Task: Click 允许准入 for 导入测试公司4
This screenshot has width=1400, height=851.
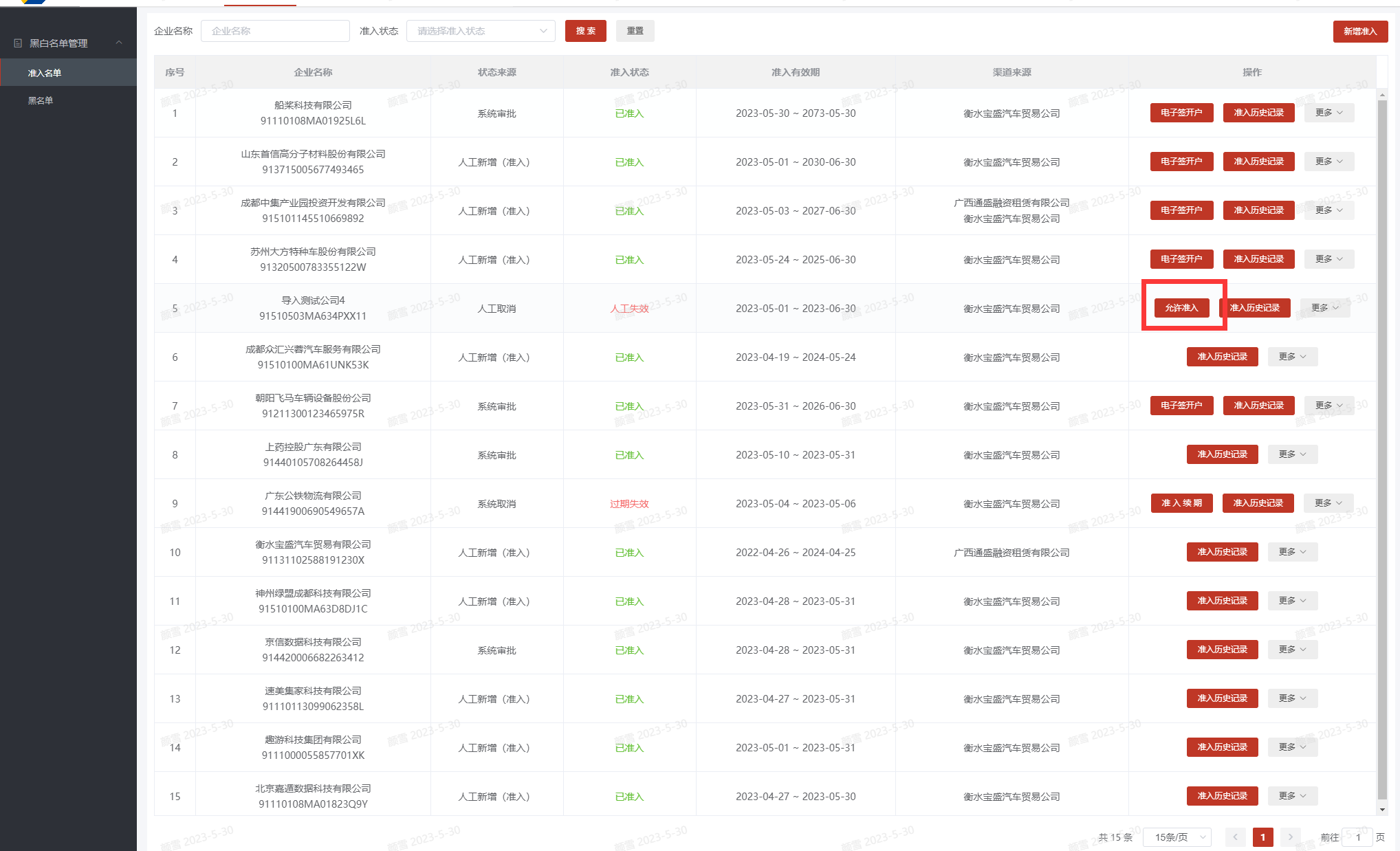Action: pos(1181,308)
